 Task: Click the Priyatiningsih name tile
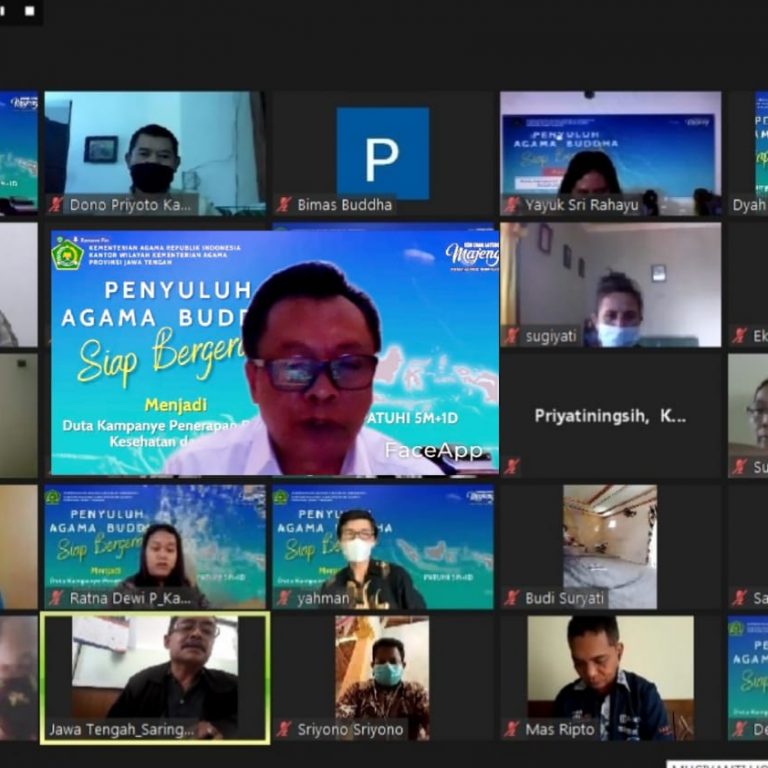(x=611, y=416)
